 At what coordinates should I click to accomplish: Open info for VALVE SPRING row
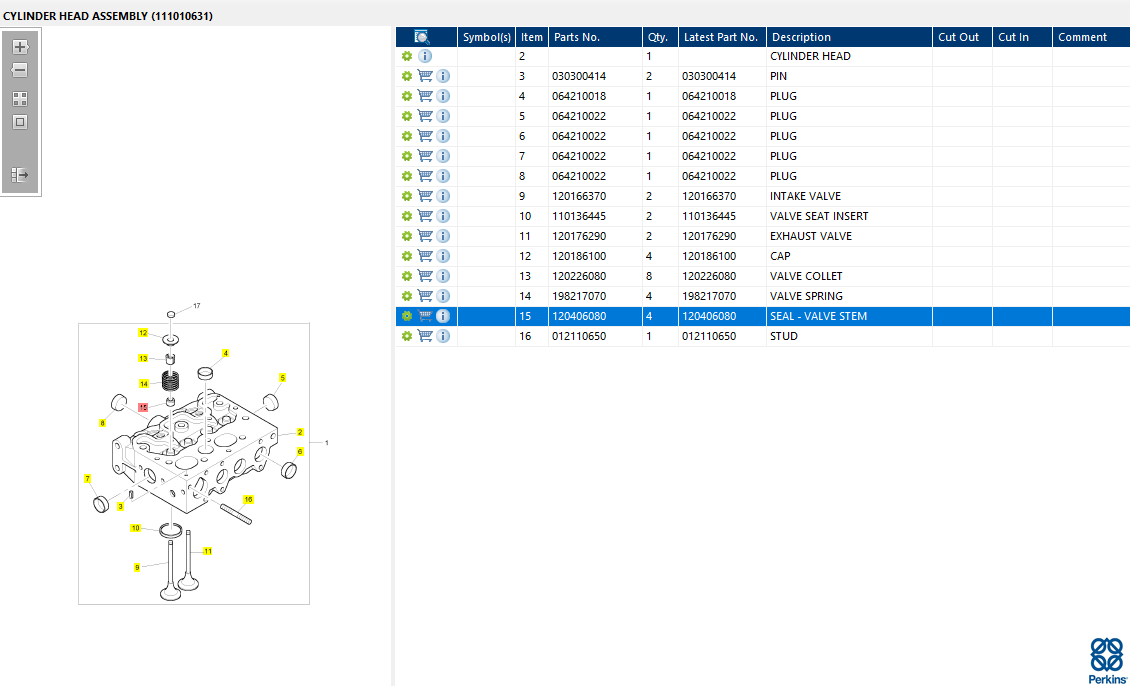coord(443,296)
